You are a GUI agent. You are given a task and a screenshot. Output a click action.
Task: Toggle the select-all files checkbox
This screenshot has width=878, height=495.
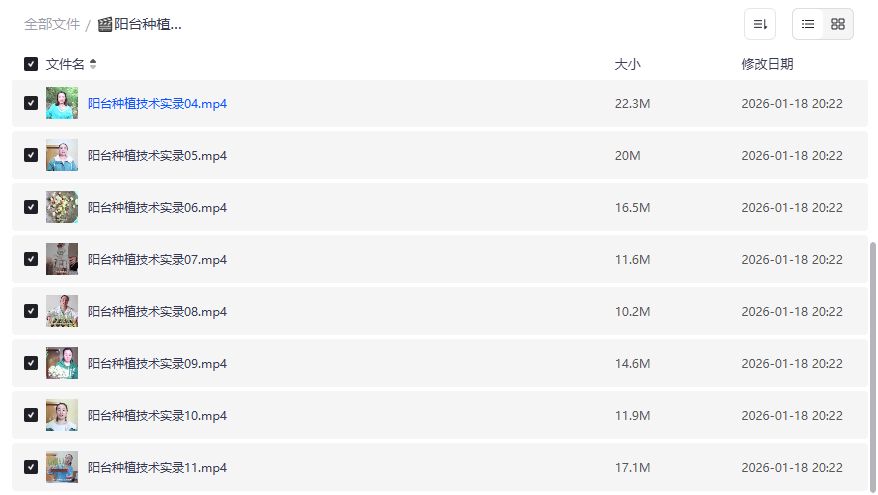click(31, 64)
